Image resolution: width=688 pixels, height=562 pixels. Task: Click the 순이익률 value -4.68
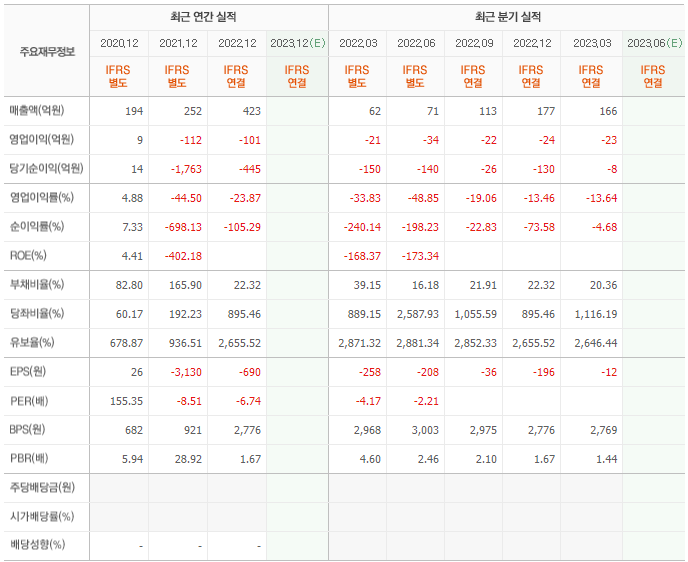click(605, 227)
